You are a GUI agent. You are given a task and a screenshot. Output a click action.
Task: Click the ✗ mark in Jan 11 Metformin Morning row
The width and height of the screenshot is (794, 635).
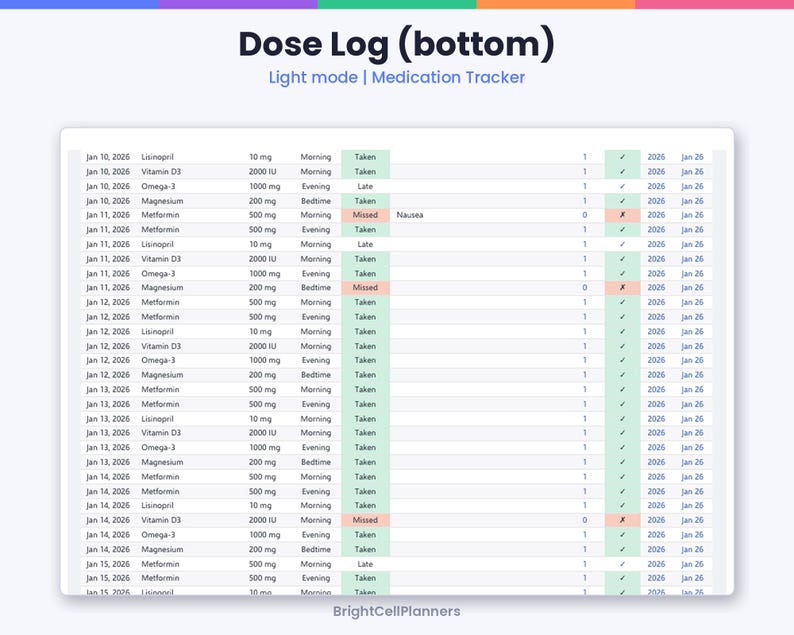pyautogui.click(x=622, y=215)
